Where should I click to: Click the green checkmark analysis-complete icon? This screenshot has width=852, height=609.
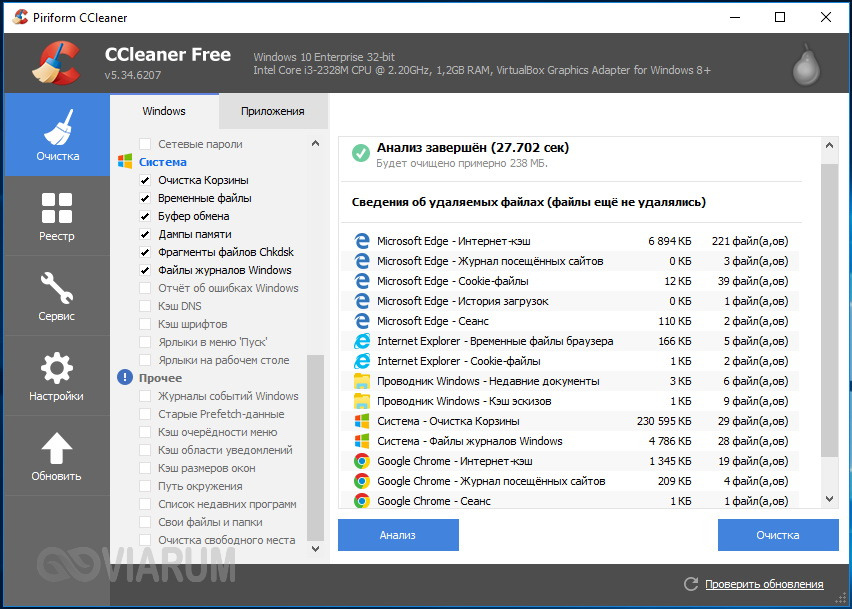pyautogui.click(x=361, y=153)
